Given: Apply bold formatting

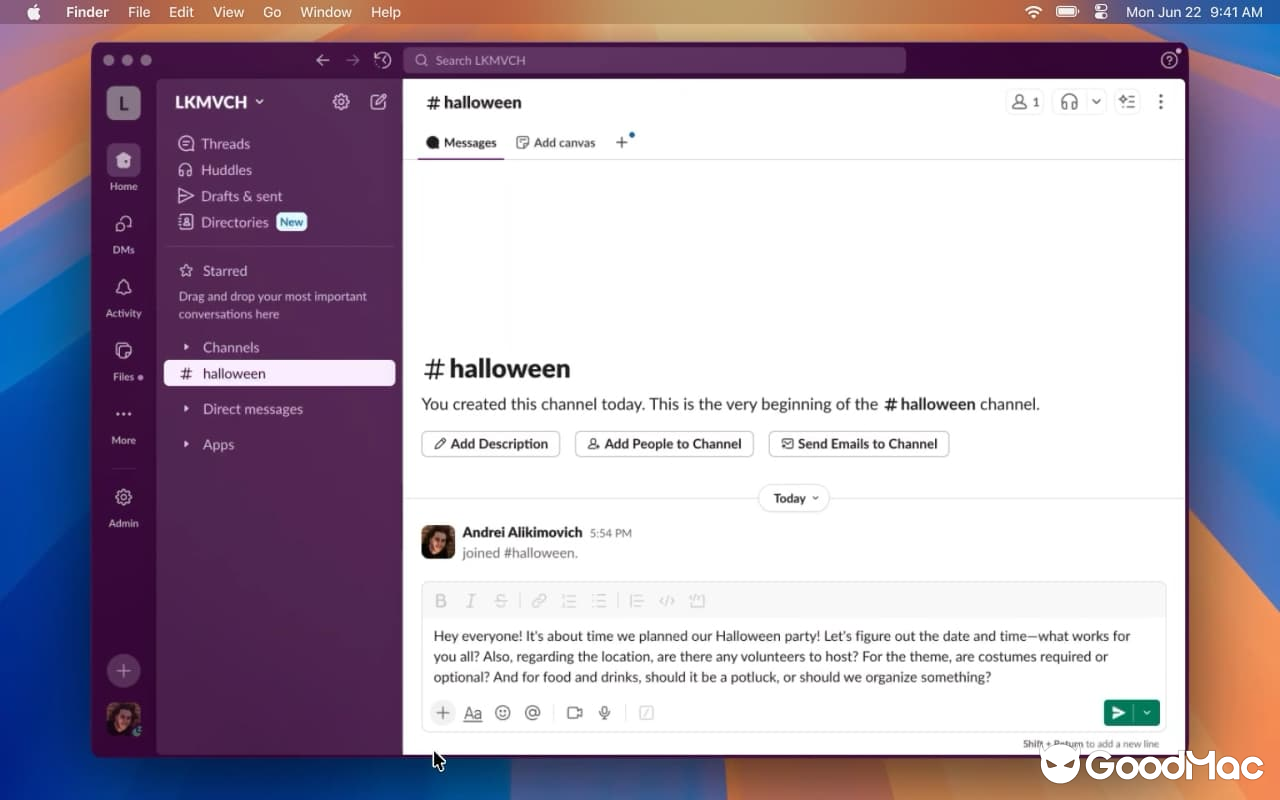Looking at the screenshot, I should [440, 601].
